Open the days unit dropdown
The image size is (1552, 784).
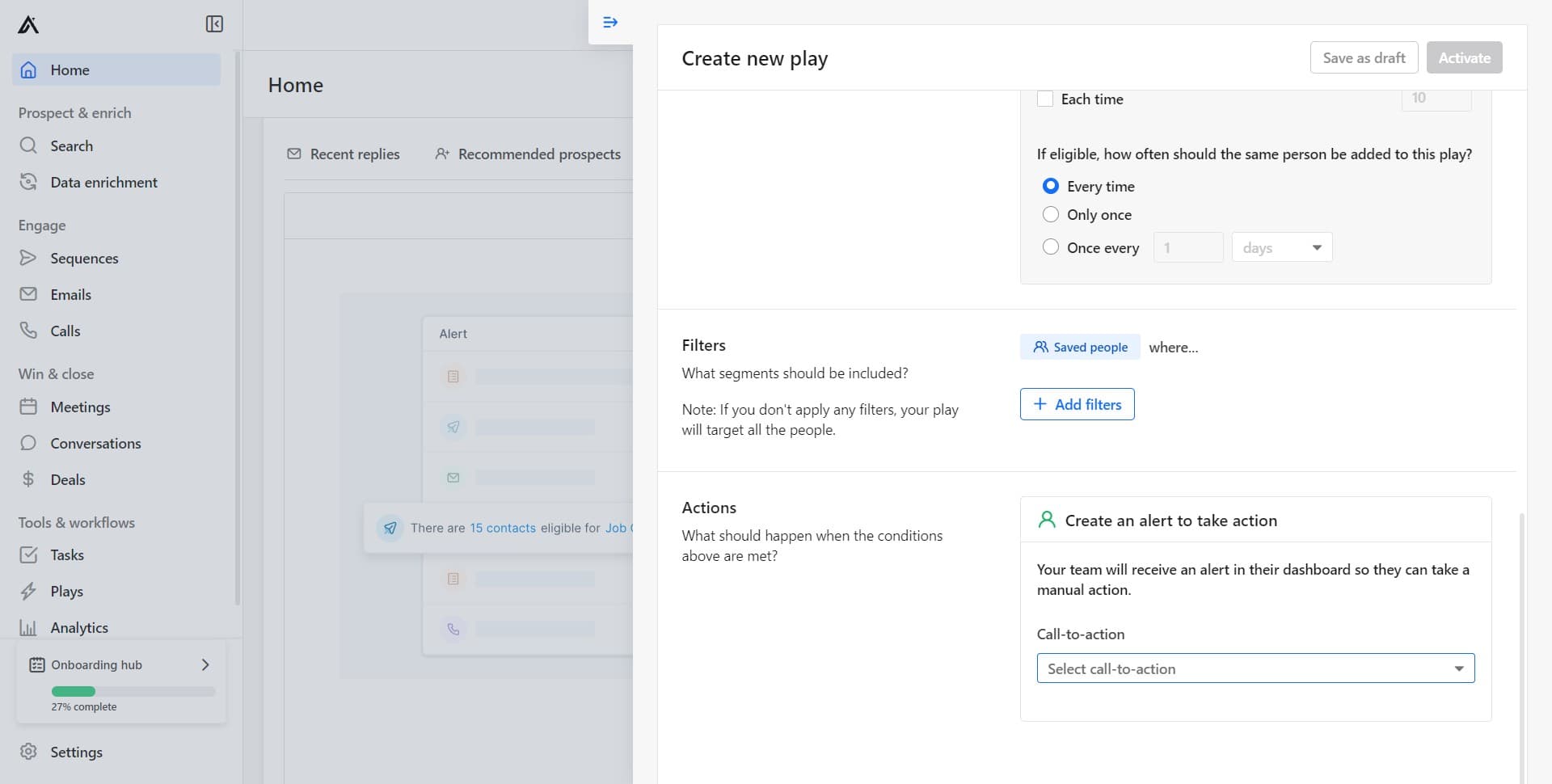coord(1281,247)
